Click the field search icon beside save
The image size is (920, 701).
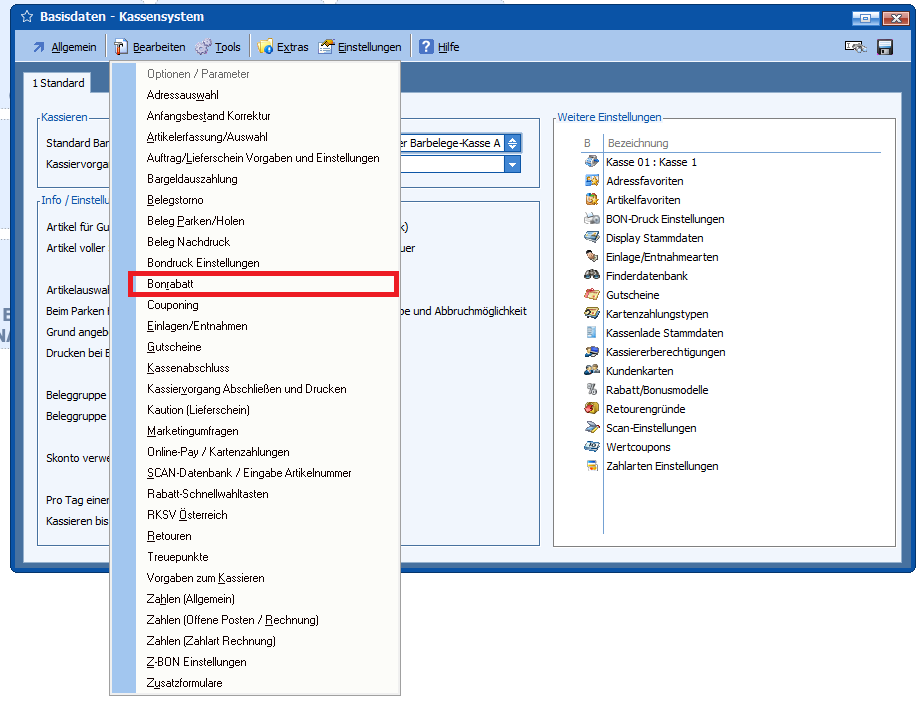click(x=855, y=47)
